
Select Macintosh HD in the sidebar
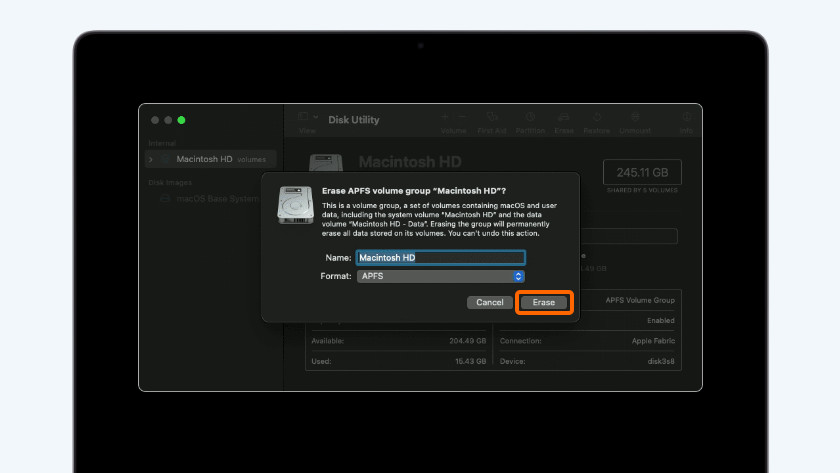tap(205, 159)
